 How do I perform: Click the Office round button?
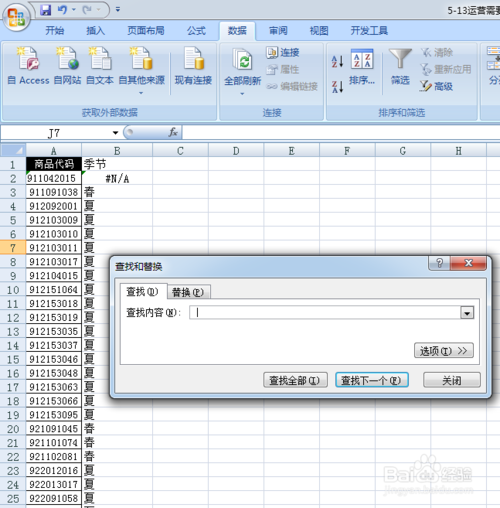tap(16, 17)
